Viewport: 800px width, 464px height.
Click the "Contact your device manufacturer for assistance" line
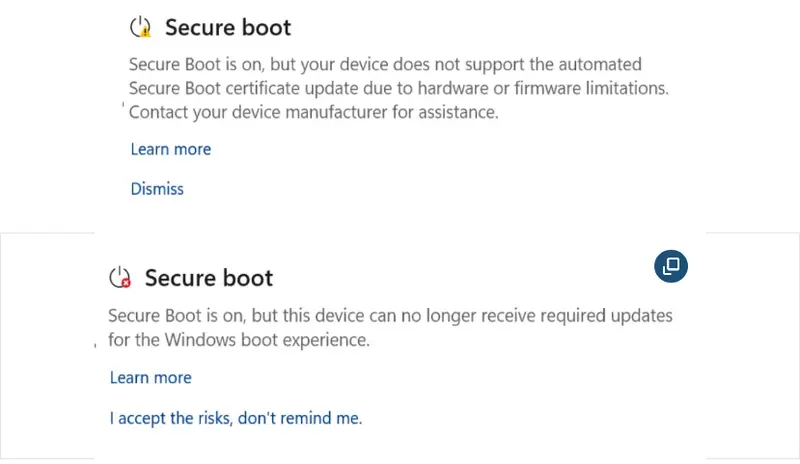click(x=313, y=112)
